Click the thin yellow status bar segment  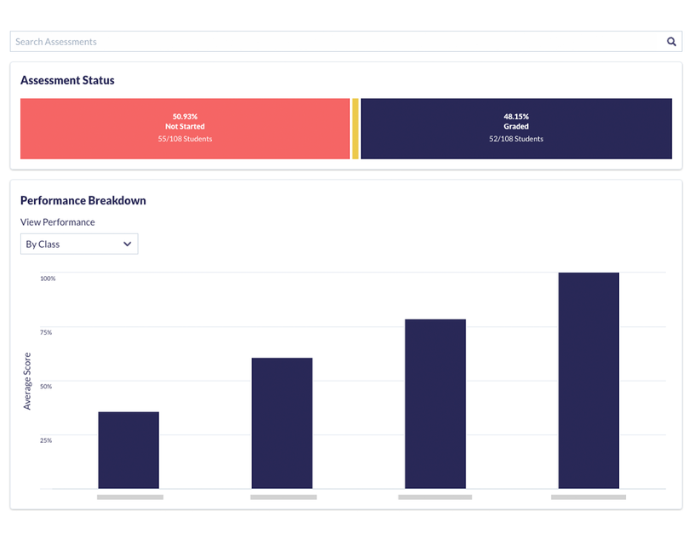(x=355, y=129)
